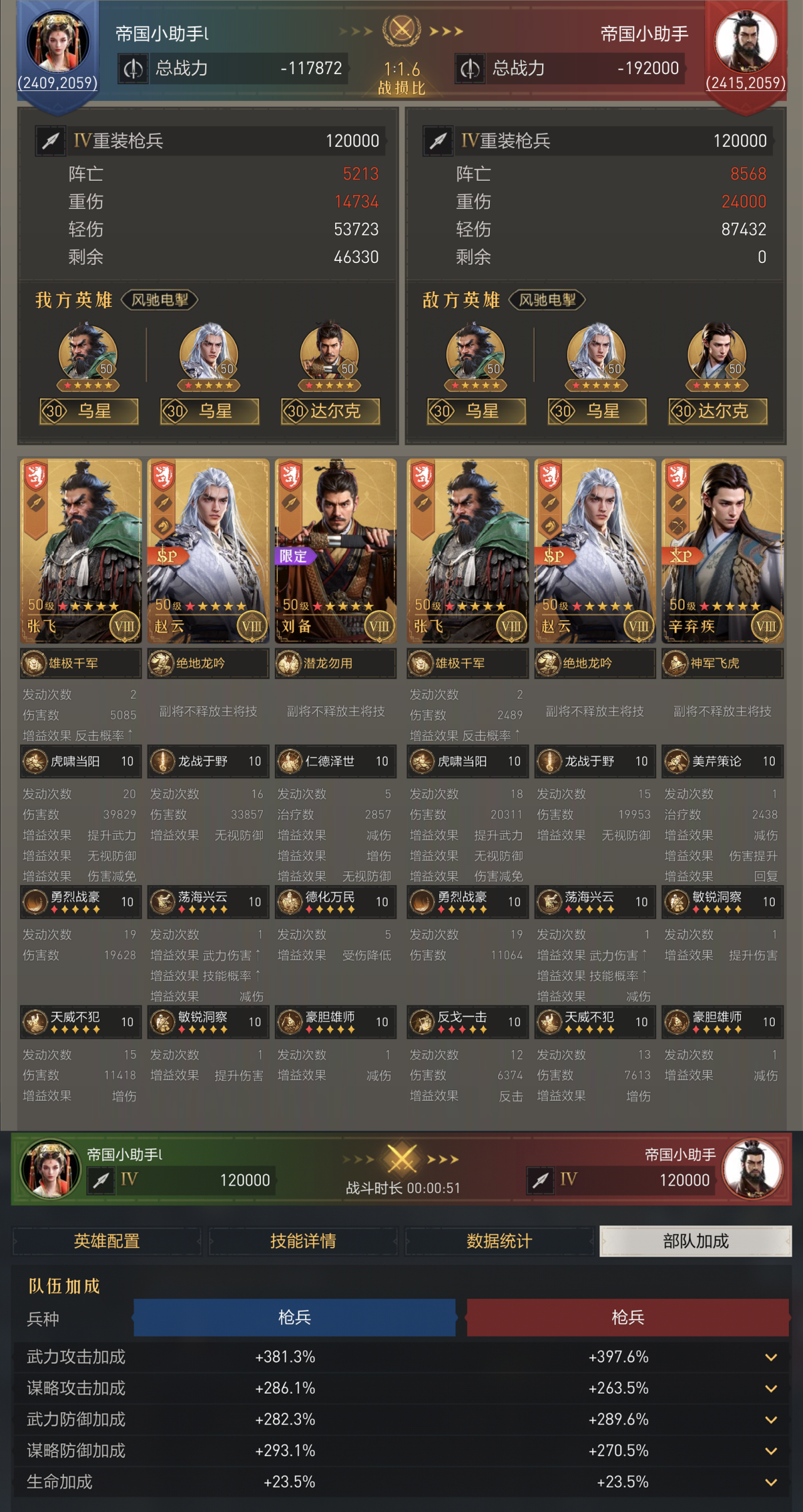The width and height of the screenshot is (803, 1512).
Task: Click the 潜龙勿用 skill icon under 刘备
Action: (289, 663)
